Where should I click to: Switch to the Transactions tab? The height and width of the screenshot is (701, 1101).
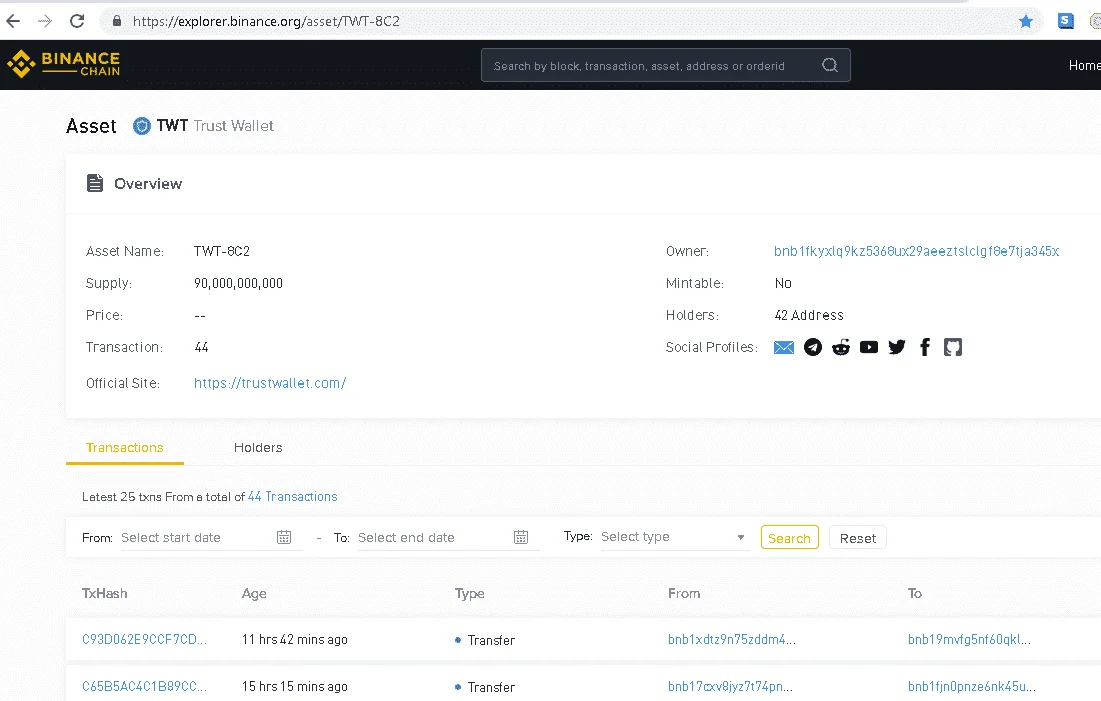pyautogui.click(x=124, y=447)
